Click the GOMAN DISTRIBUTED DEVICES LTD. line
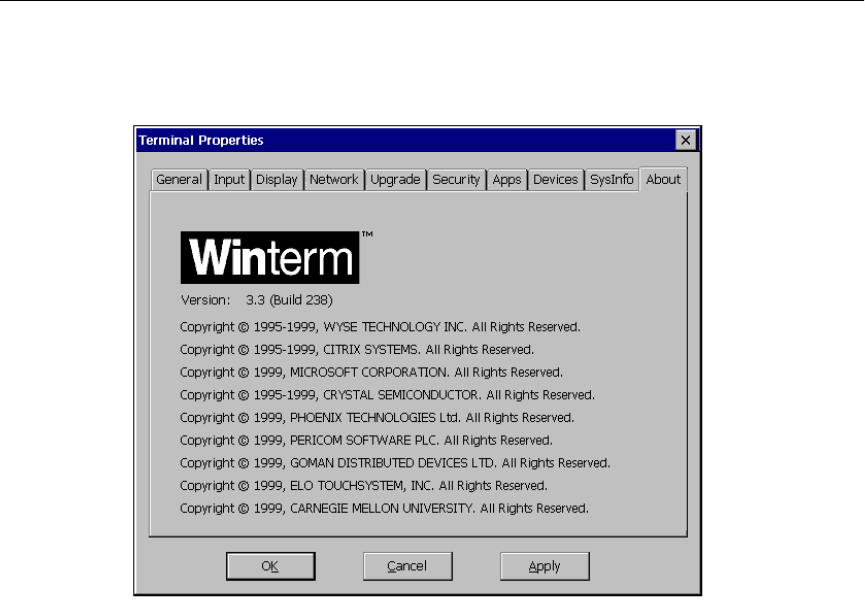 [x=395, y=463]
